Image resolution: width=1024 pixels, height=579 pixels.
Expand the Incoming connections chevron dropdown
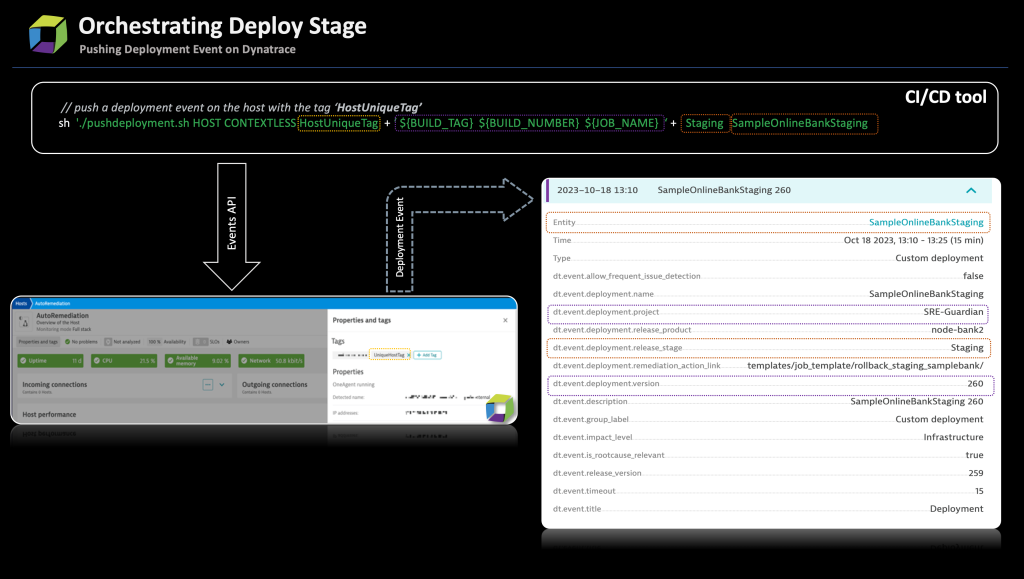(223, 385)
